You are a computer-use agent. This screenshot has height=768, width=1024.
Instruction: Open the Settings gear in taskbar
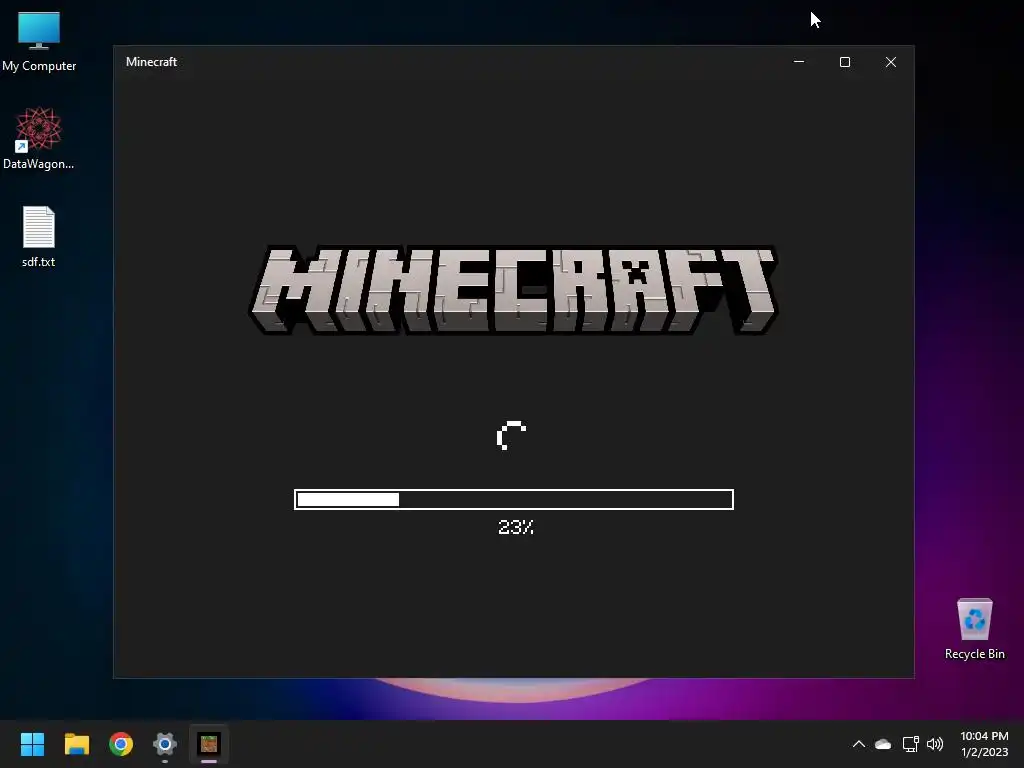click(165, 744)
